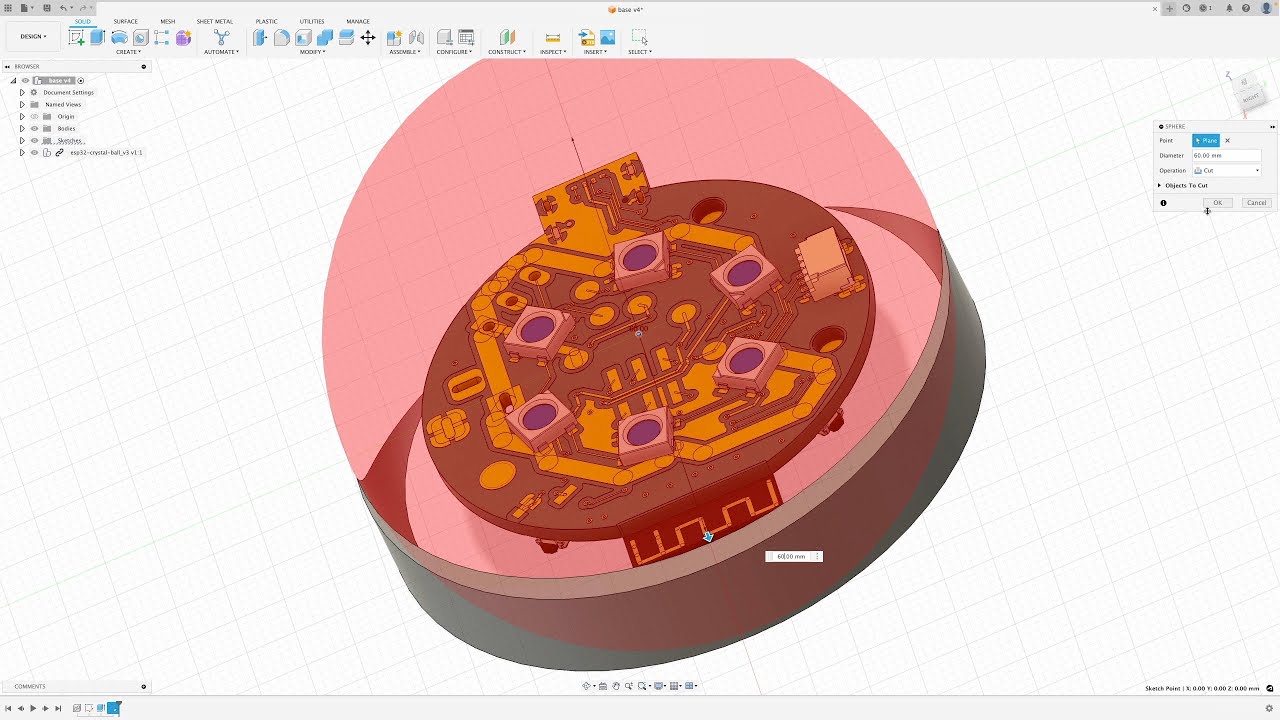Open the Construct menu dropdown

[x=507, y=52]
